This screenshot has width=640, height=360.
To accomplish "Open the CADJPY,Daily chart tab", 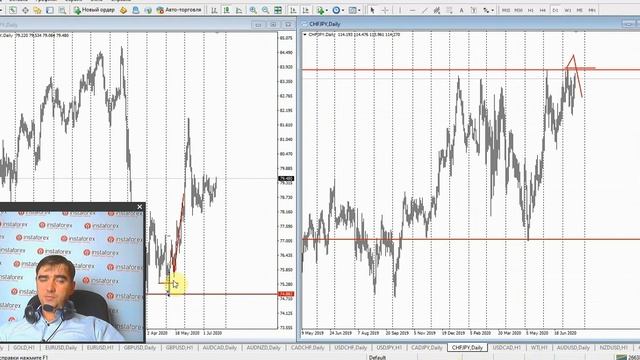I will tap(427, 348).
